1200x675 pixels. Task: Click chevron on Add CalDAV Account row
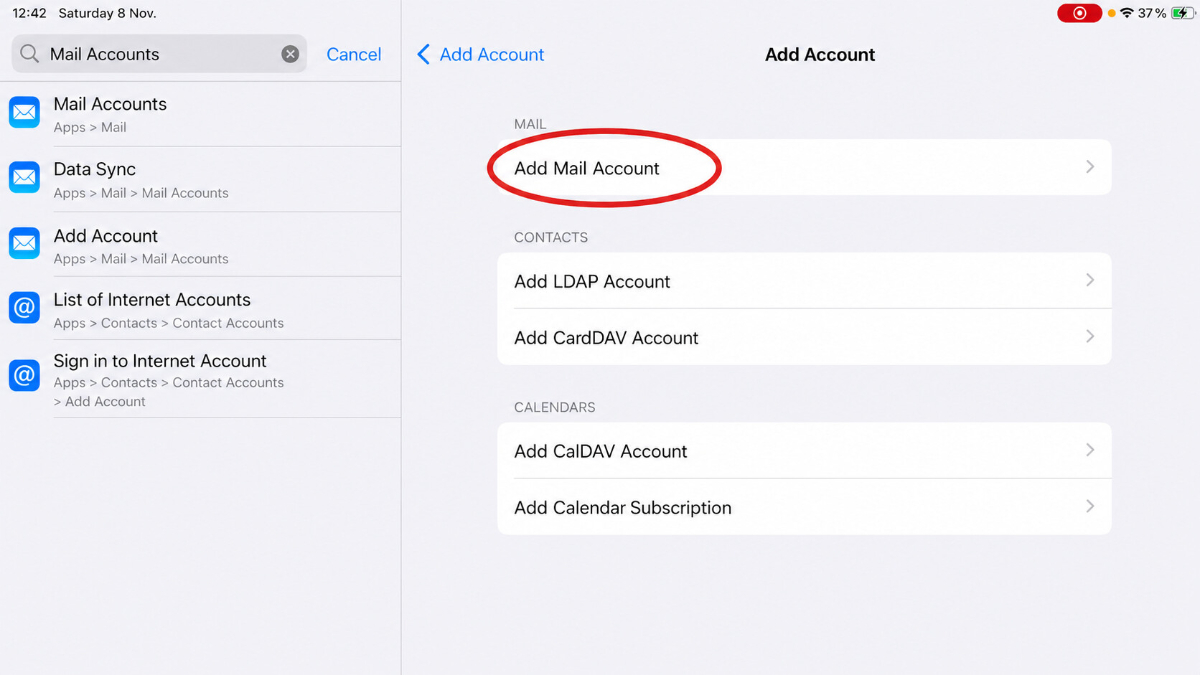1090,451
